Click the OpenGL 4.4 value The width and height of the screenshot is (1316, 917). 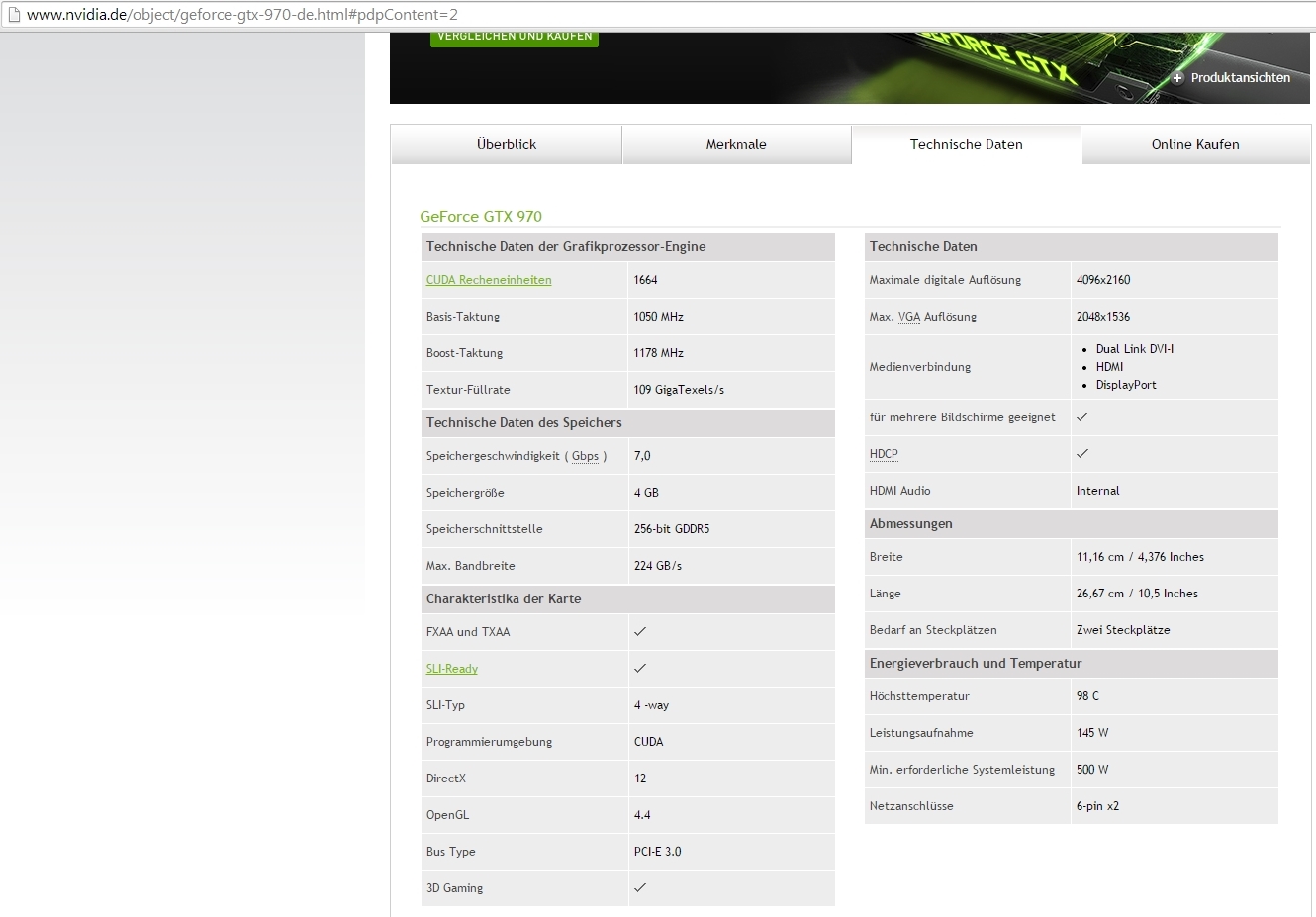pos(642,815)
